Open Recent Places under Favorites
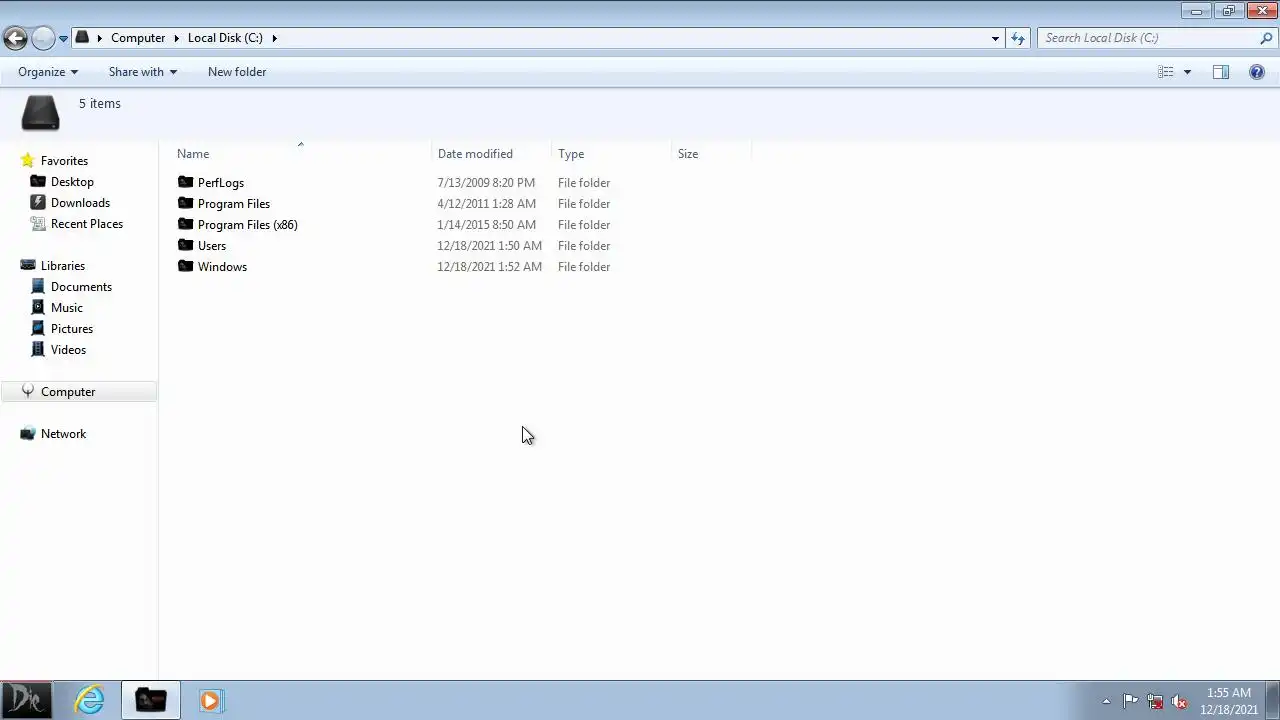 click(x=87, y=224)
